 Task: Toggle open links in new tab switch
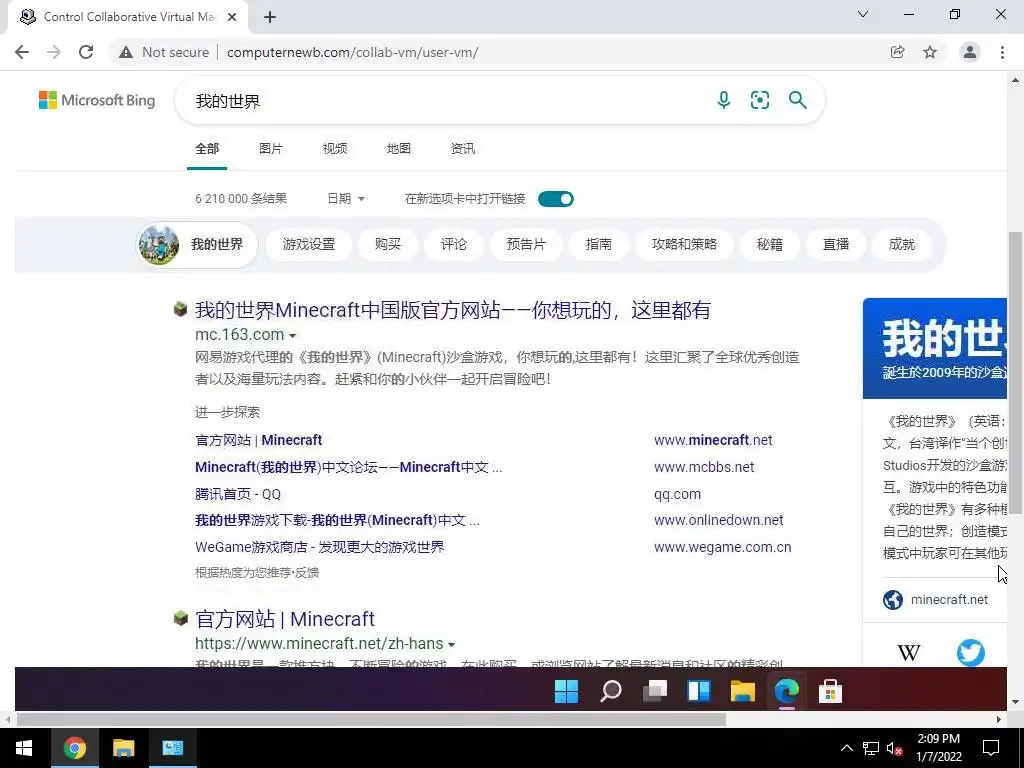click(x=556, y=199)
